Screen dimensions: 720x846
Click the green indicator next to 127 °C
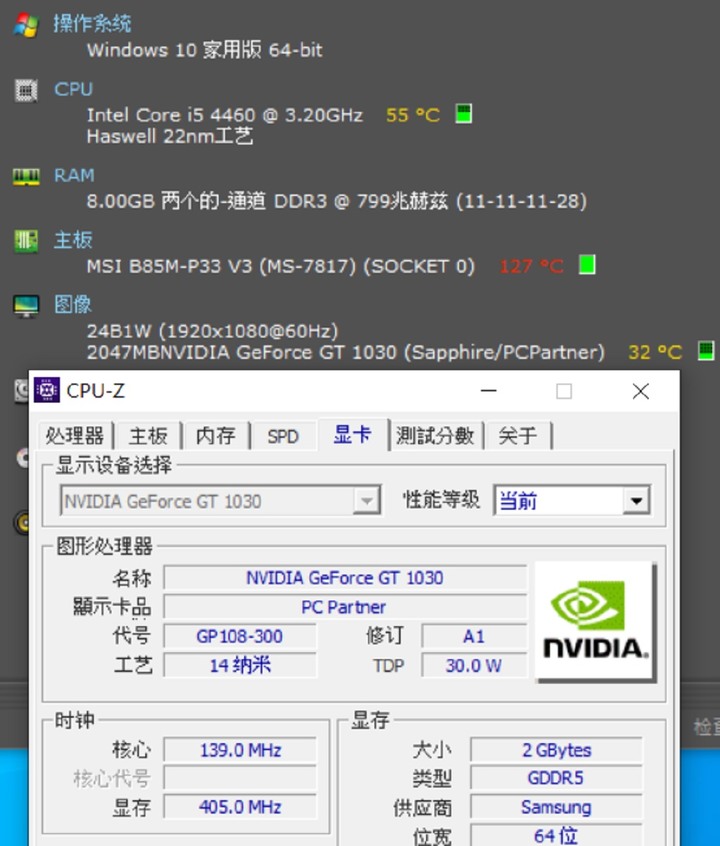pos(587,265)
